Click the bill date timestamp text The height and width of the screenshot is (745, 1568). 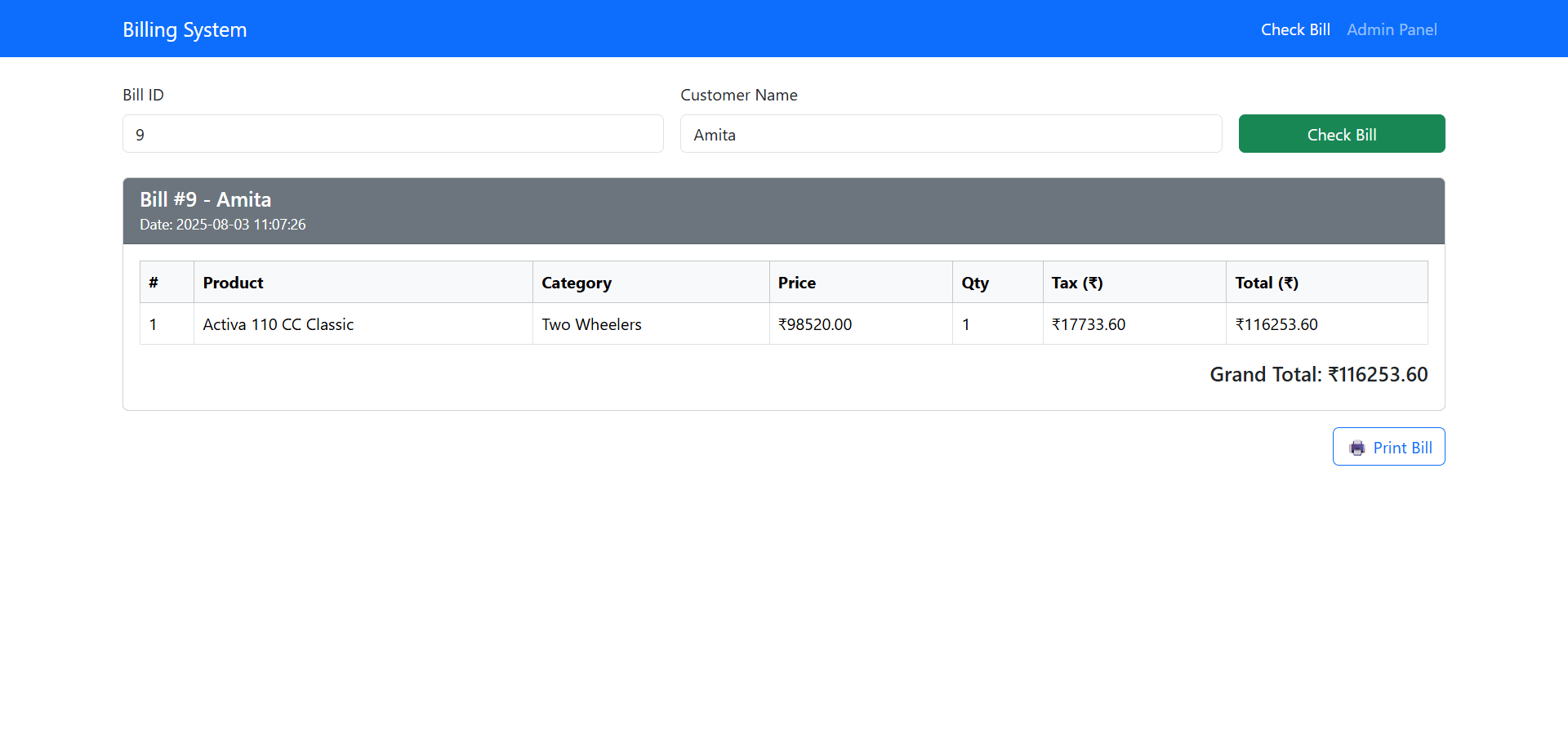point(222,225)
